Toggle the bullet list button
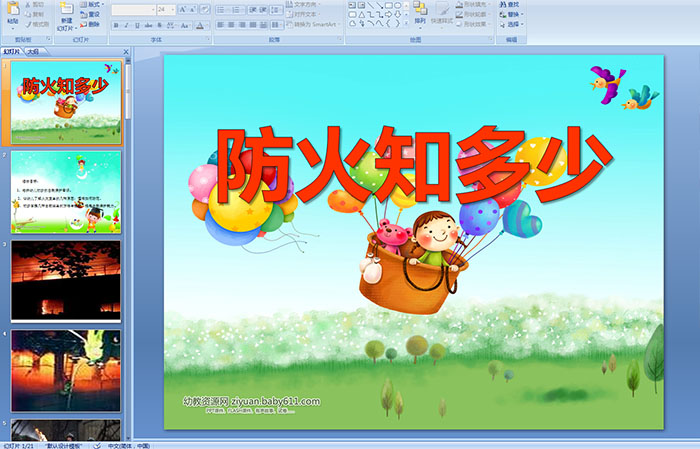 point(222,10)
